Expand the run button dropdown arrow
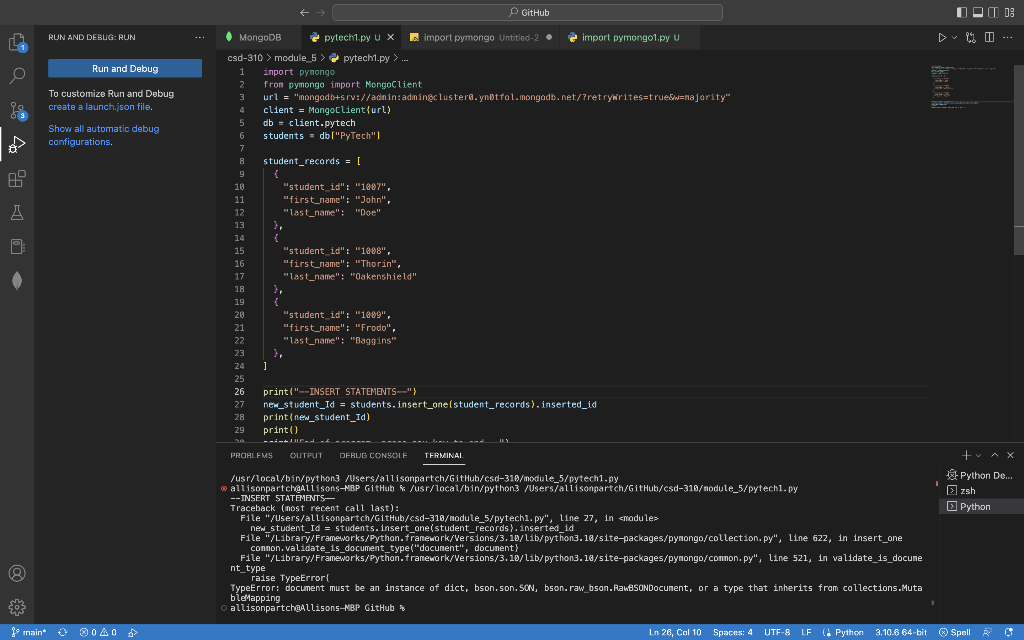Screen dimensions: 1024x640 coord(954,37)
